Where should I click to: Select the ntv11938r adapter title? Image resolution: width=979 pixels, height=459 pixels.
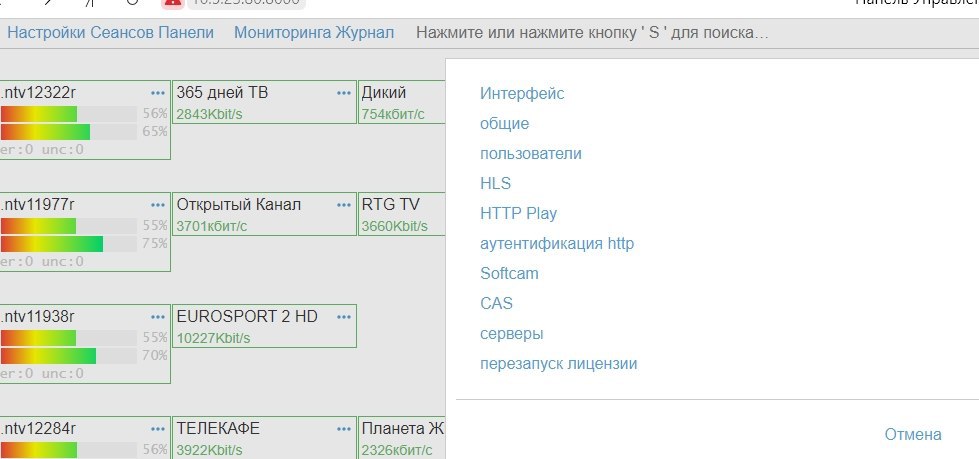(x=39, y=317)
